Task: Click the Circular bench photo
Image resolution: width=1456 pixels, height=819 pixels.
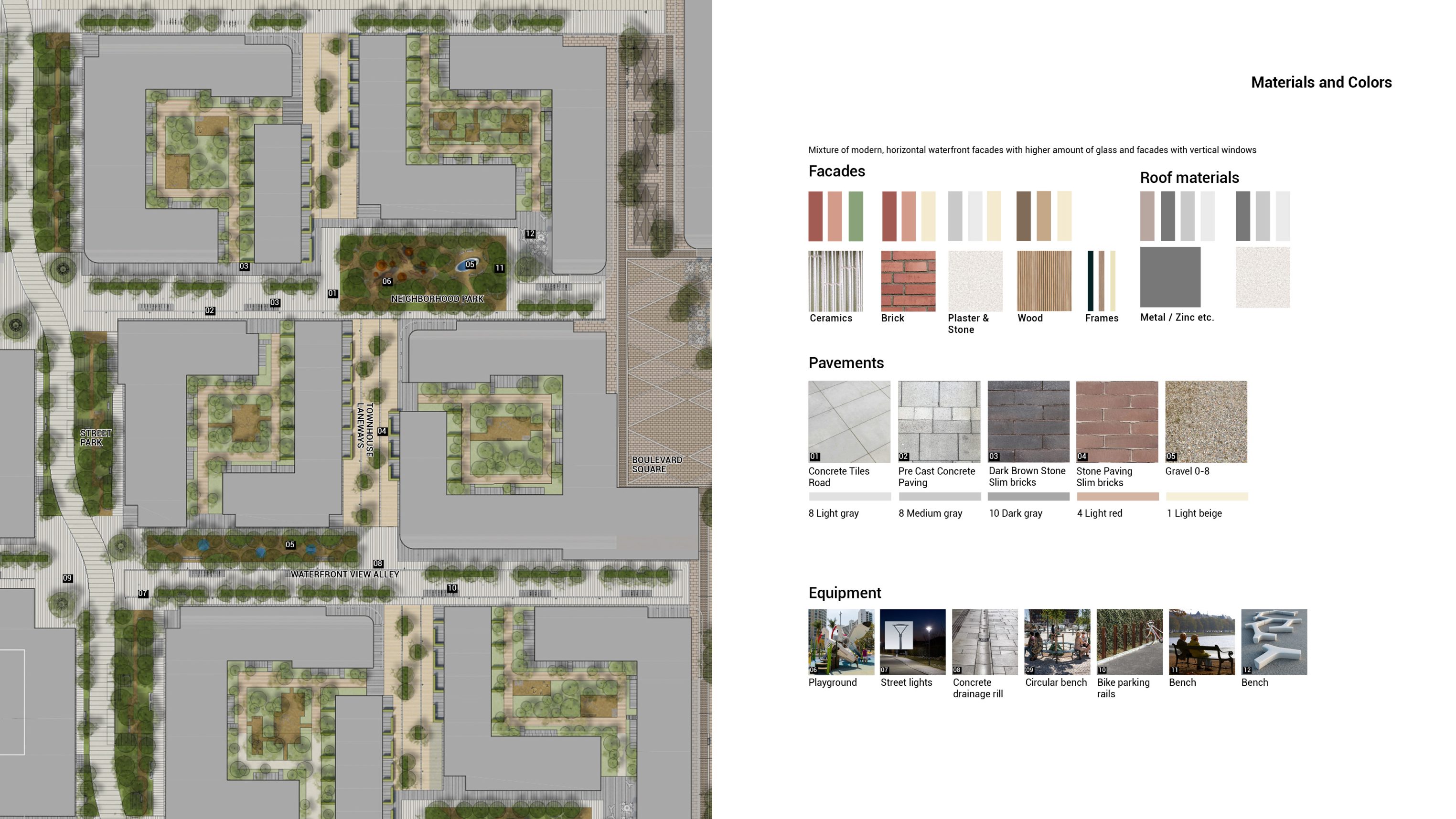Action: coord(1057,641)
